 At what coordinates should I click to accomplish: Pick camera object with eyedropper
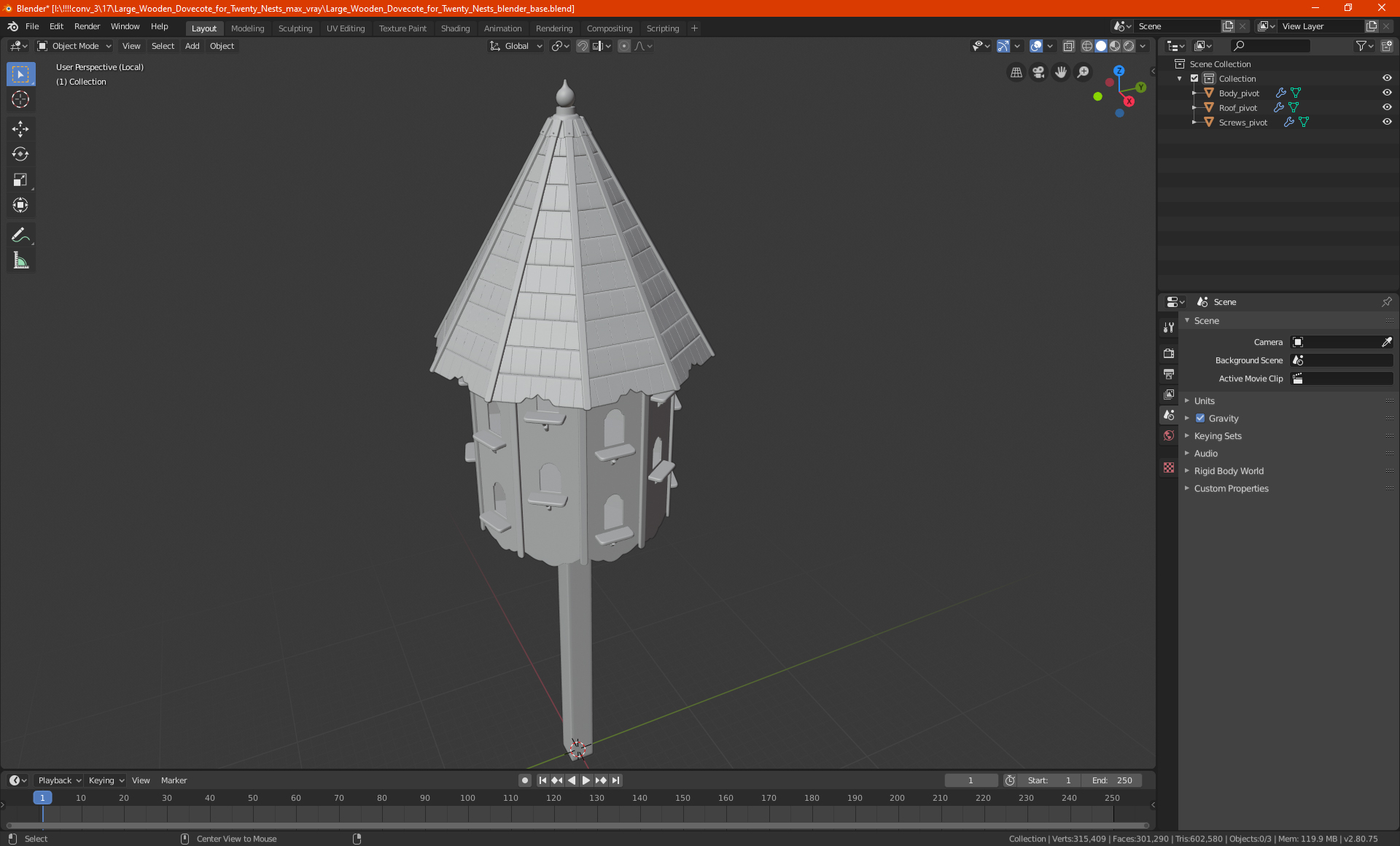pos(1386,342)
